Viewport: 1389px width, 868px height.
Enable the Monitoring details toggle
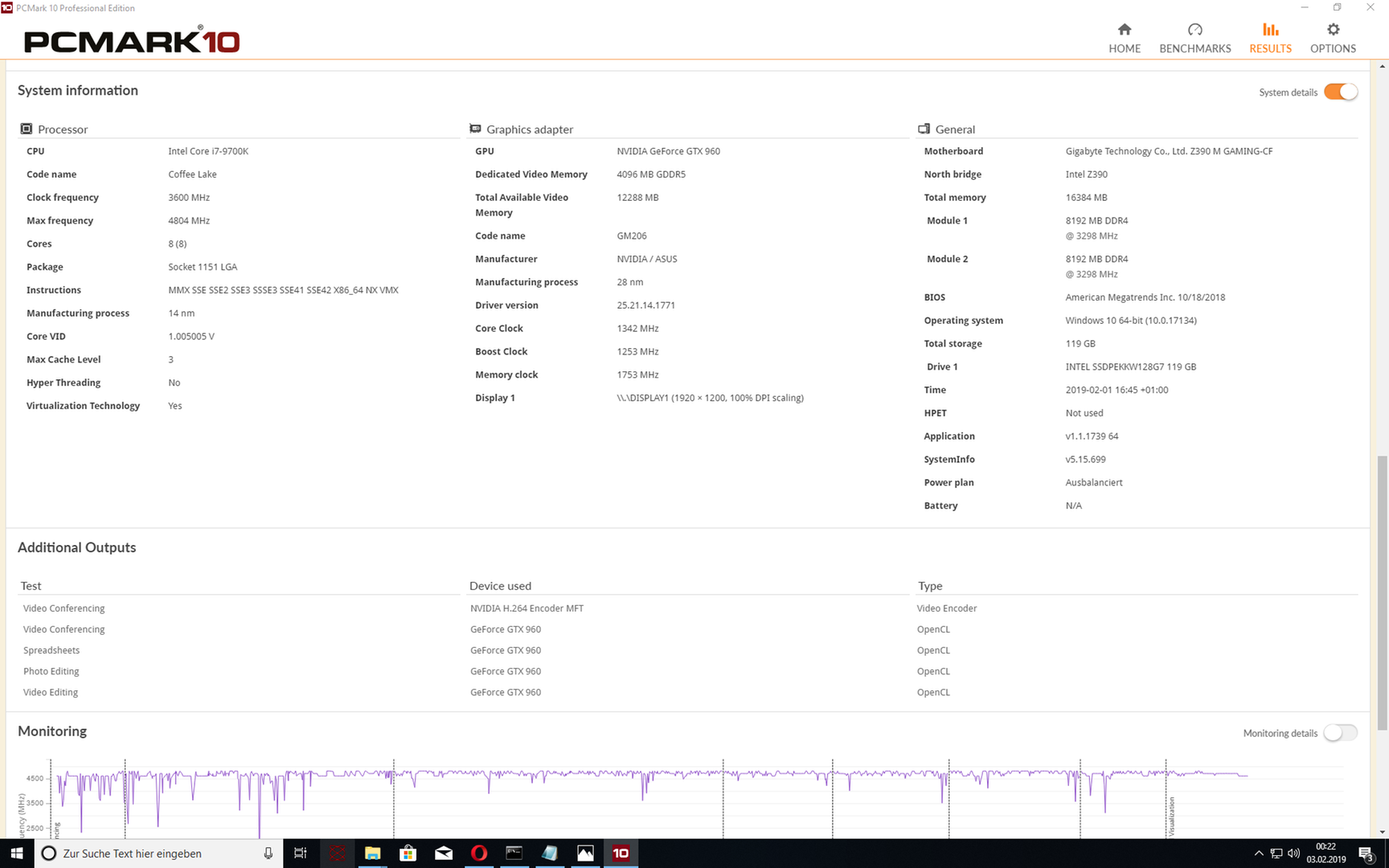[x=1341, y=732]
